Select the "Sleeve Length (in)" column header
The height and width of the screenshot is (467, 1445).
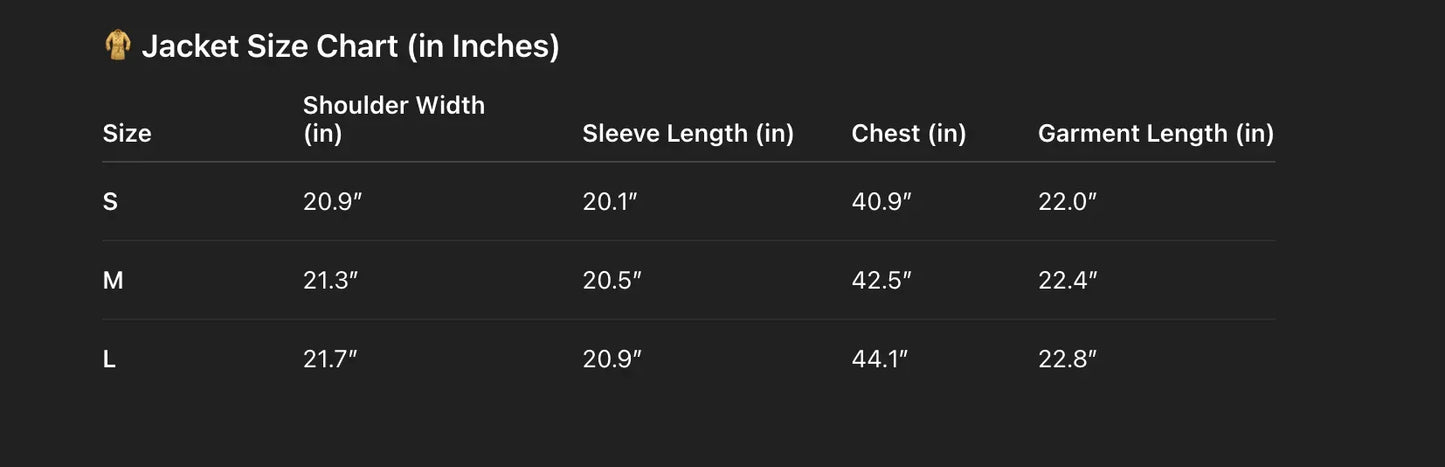[x=688, y=133]
